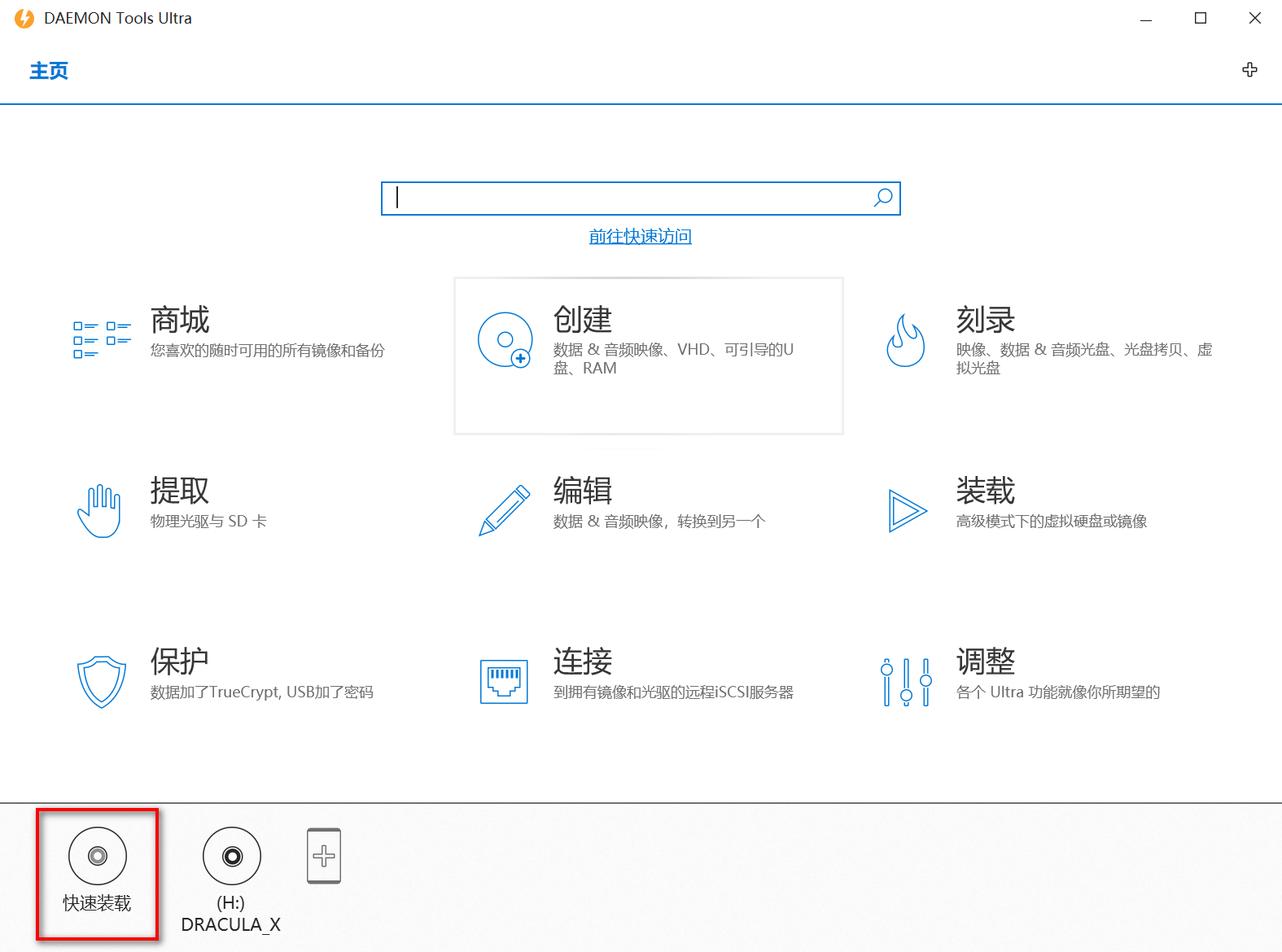Image resolution: width=1282 pixels, height=952 pixels.
Task: Open the 调整 sliders icon
Action: 906,681
